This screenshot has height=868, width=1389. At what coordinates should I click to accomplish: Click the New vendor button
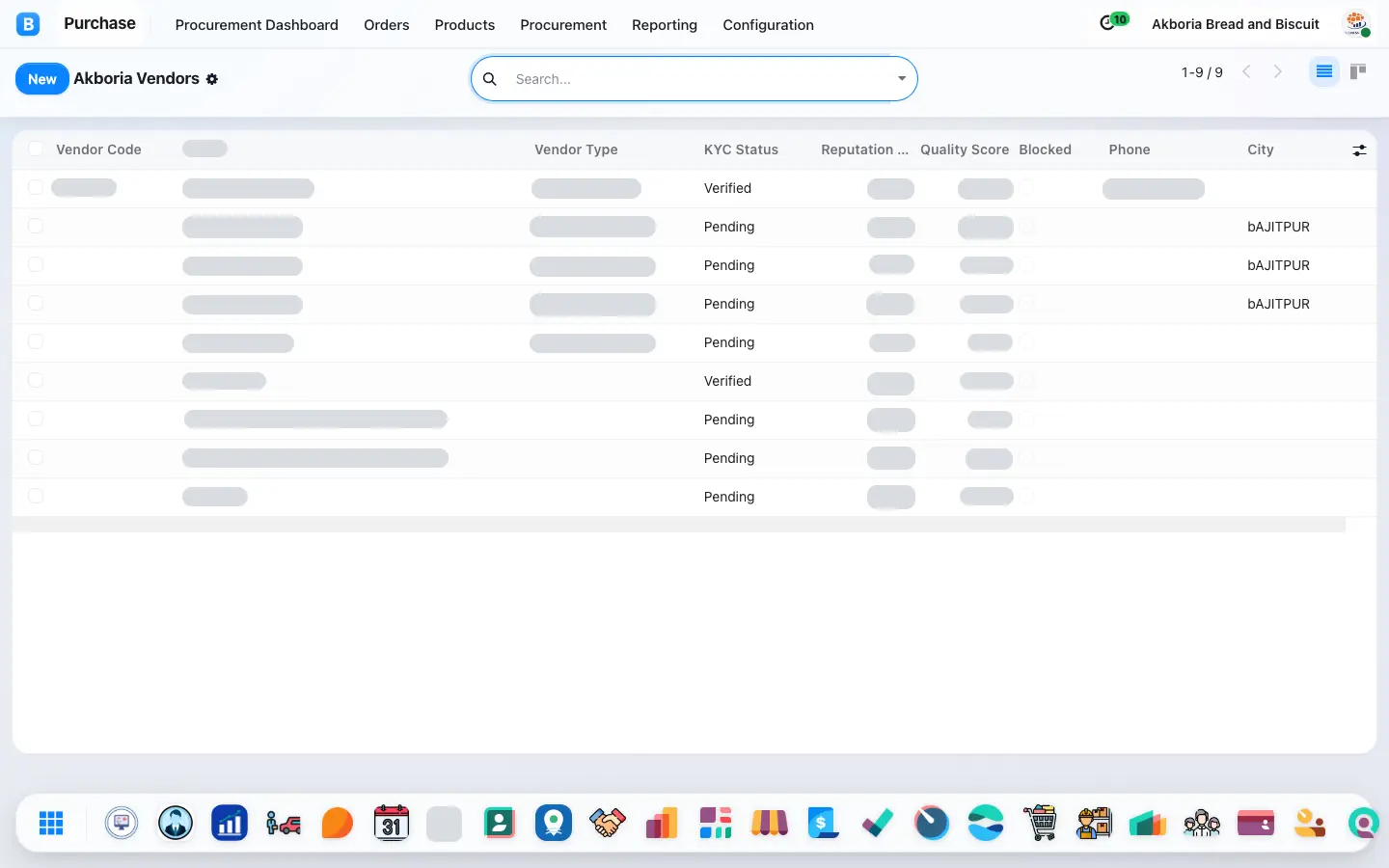click(x=42, y=79)
